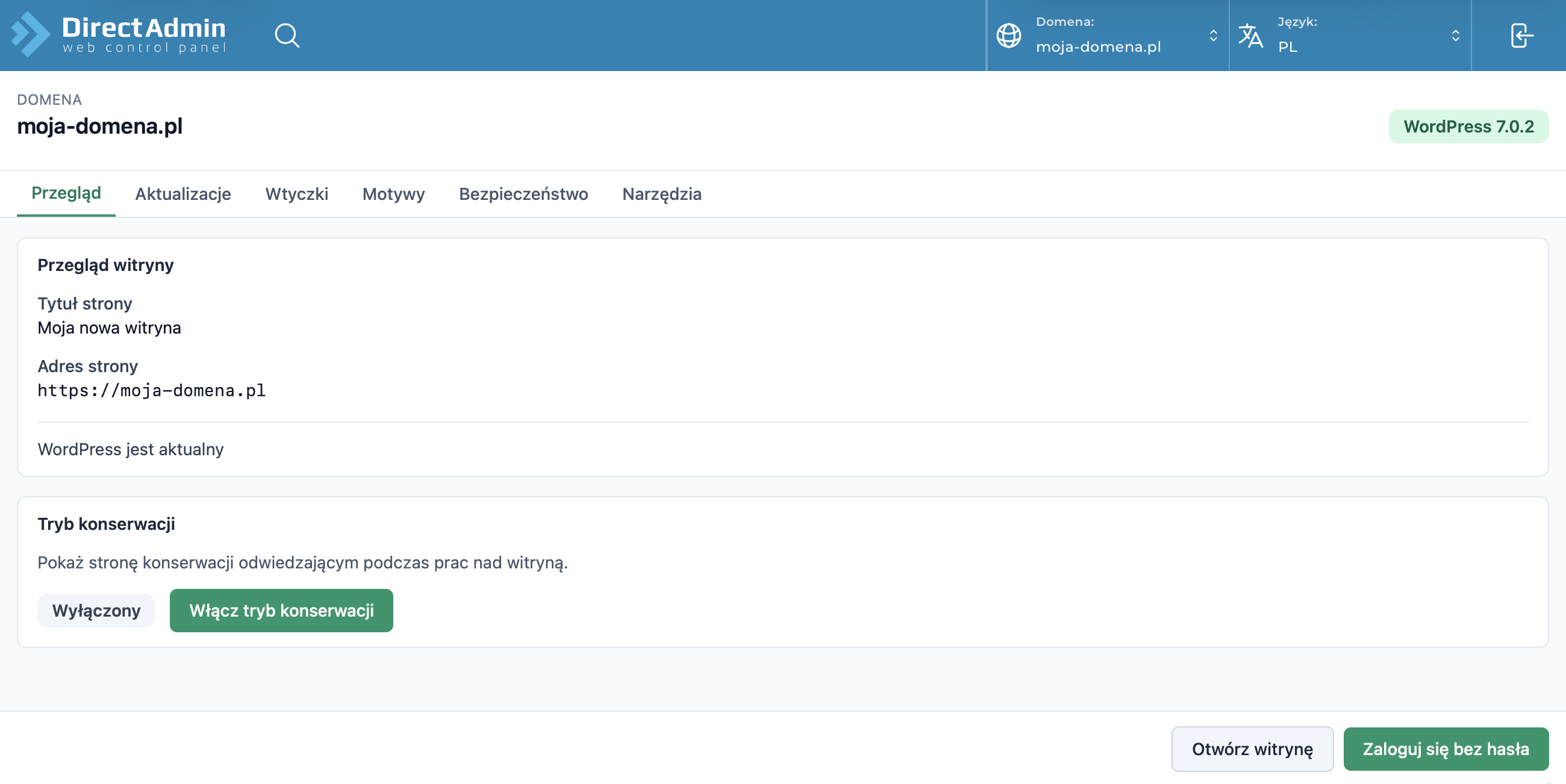Click the globe icon next to Domena
The width and height of the screenshot is (1566, 784).
point(1008,36)
